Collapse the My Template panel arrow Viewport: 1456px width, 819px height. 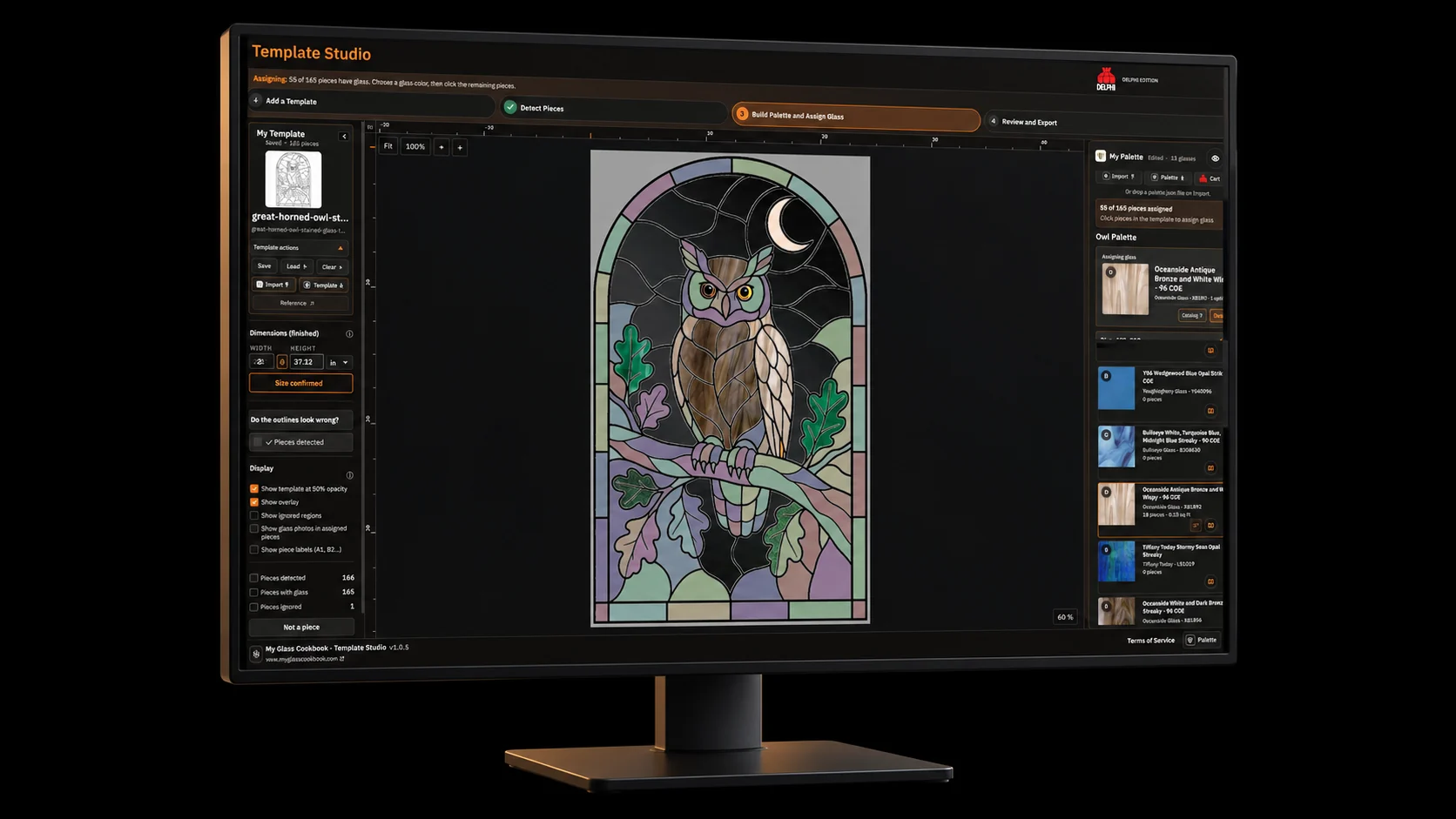point(344,136)
